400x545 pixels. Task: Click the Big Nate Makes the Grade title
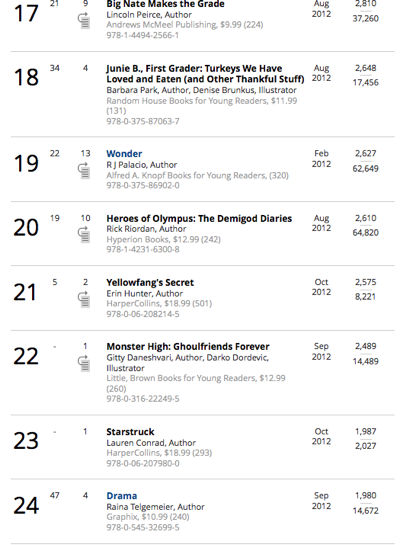(165, 4)
